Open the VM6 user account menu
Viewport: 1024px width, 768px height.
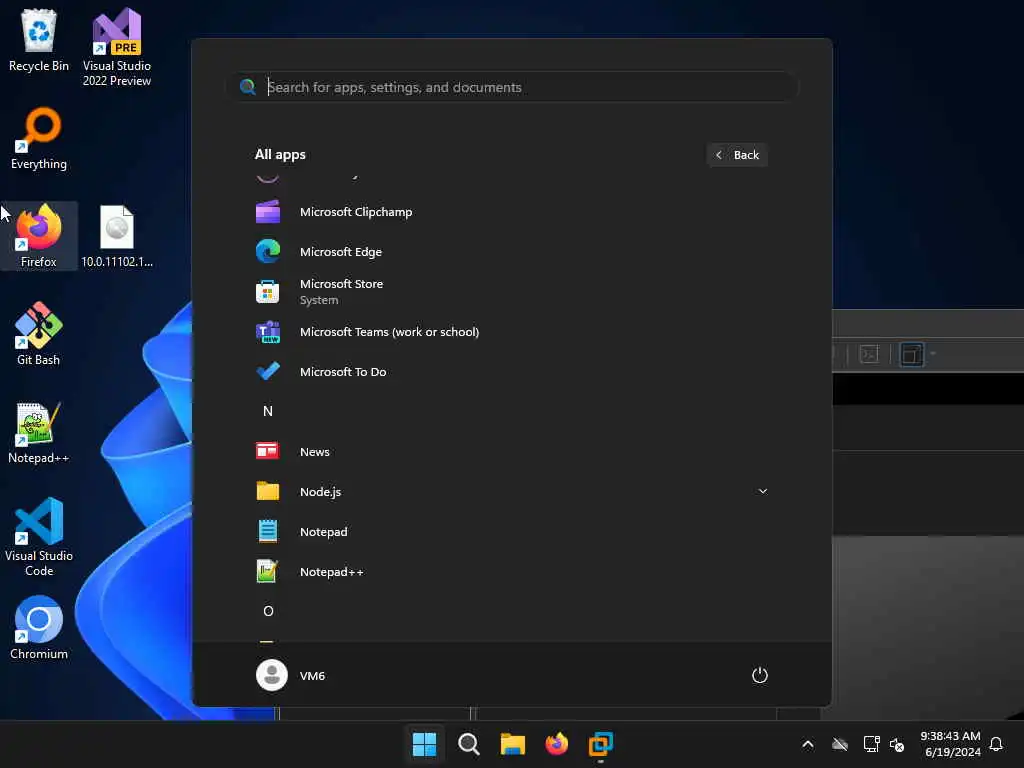(291, 675)
